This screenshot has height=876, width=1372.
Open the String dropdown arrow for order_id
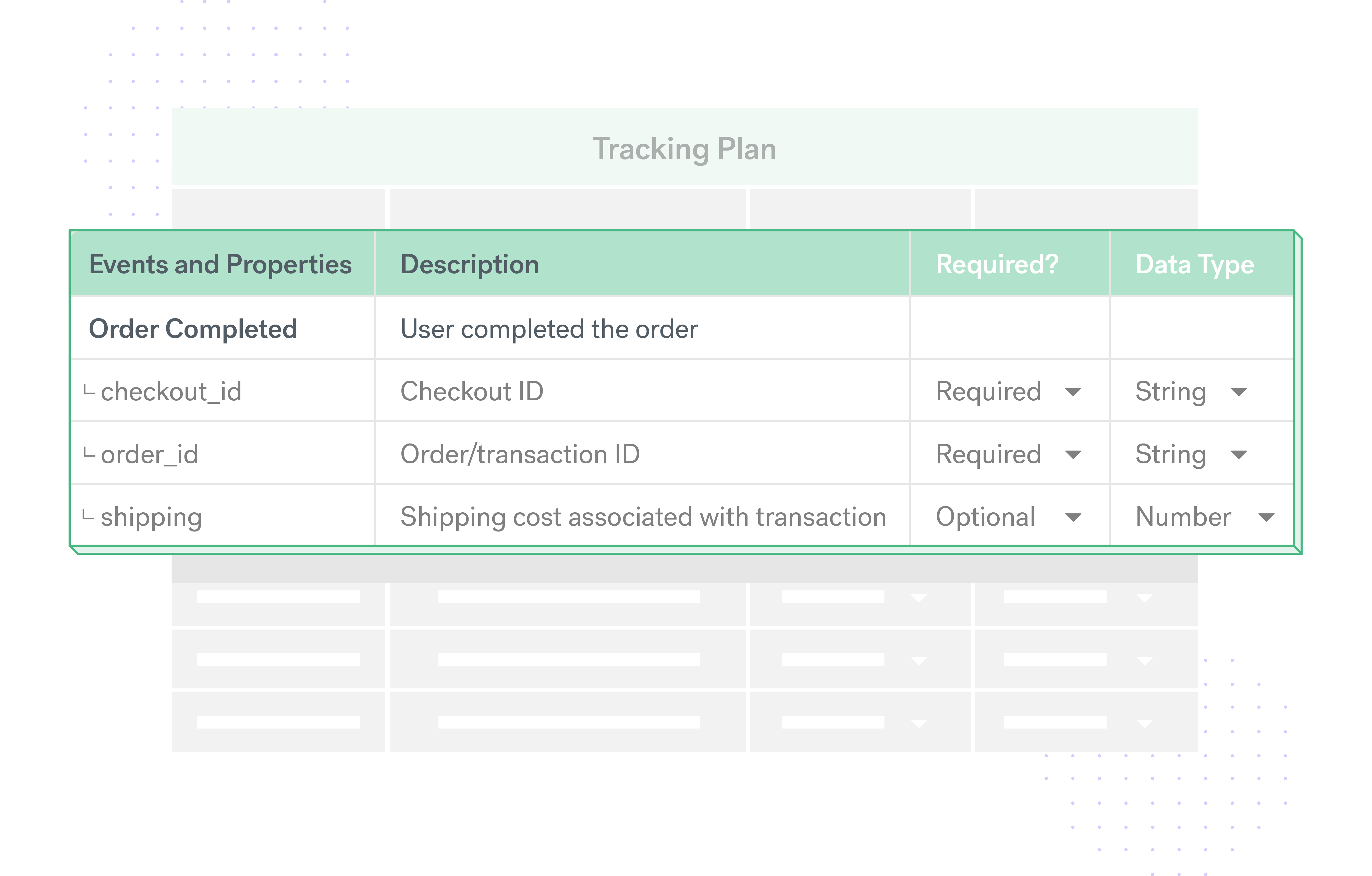tap(1239, 454)
